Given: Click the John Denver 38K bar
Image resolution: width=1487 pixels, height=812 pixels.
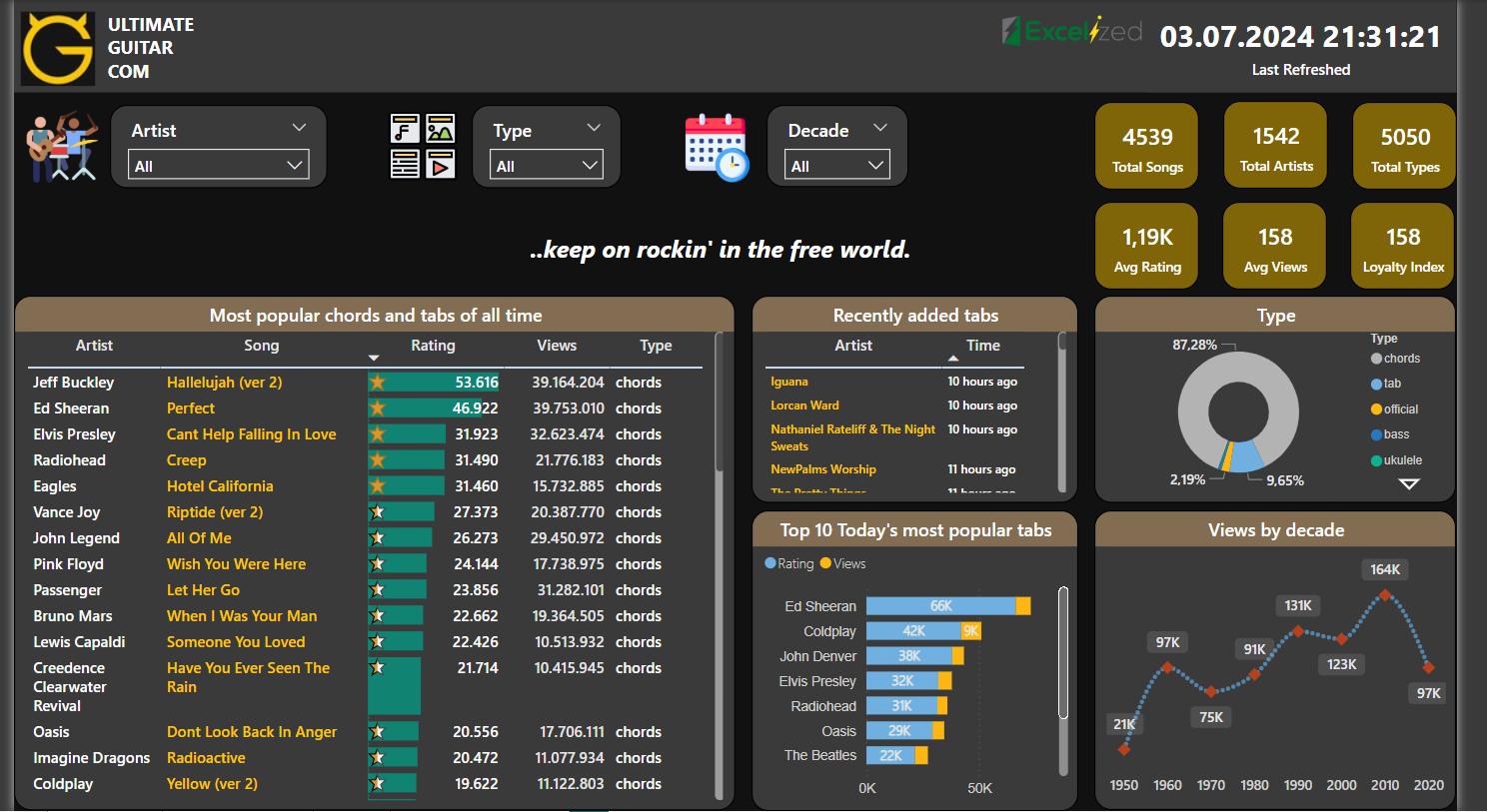Looking at the screenshot, I should 909,656.
